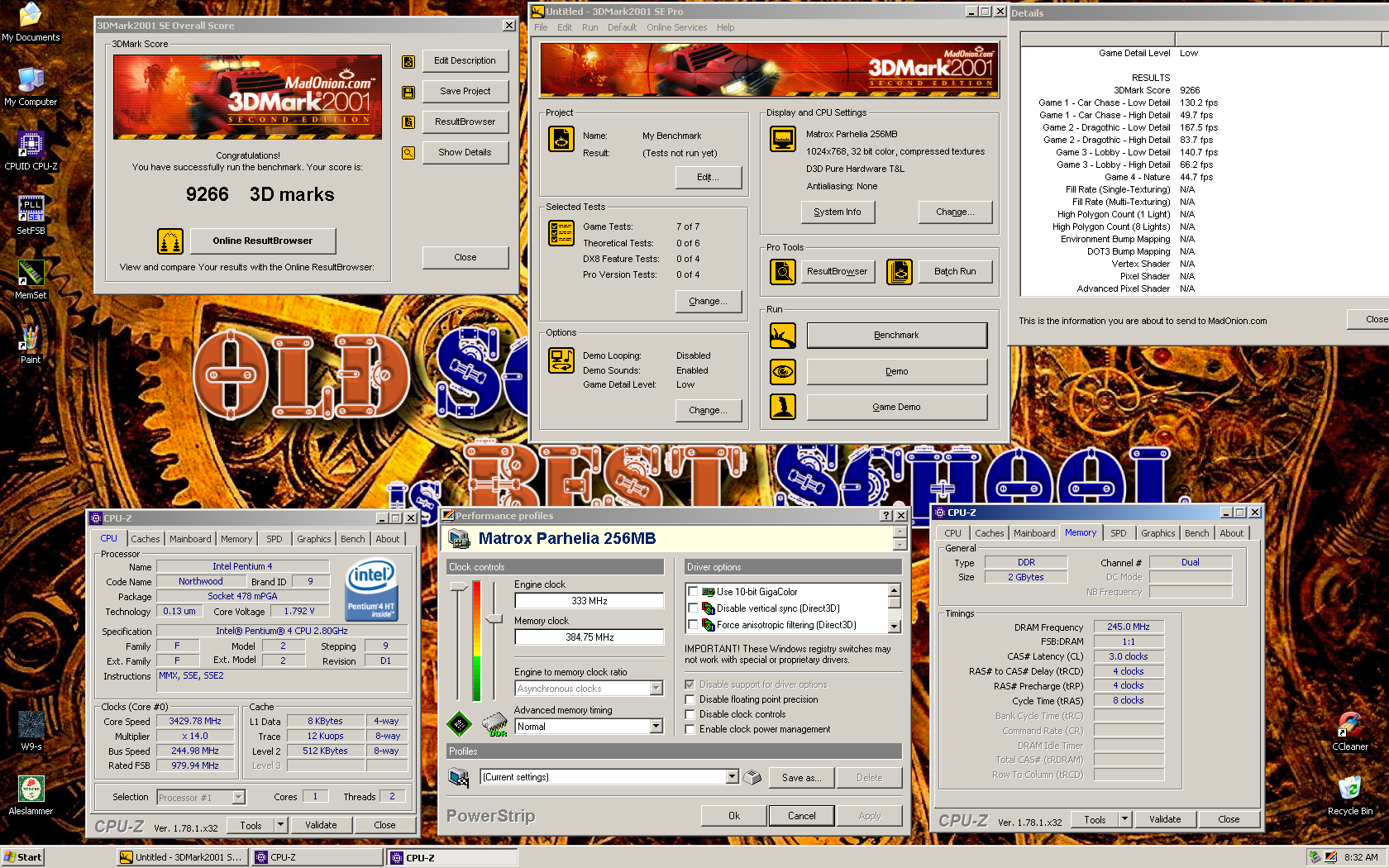Open MemSet desktop shortcut
The width and height of the screenshot is (1389, 868).
31,279
